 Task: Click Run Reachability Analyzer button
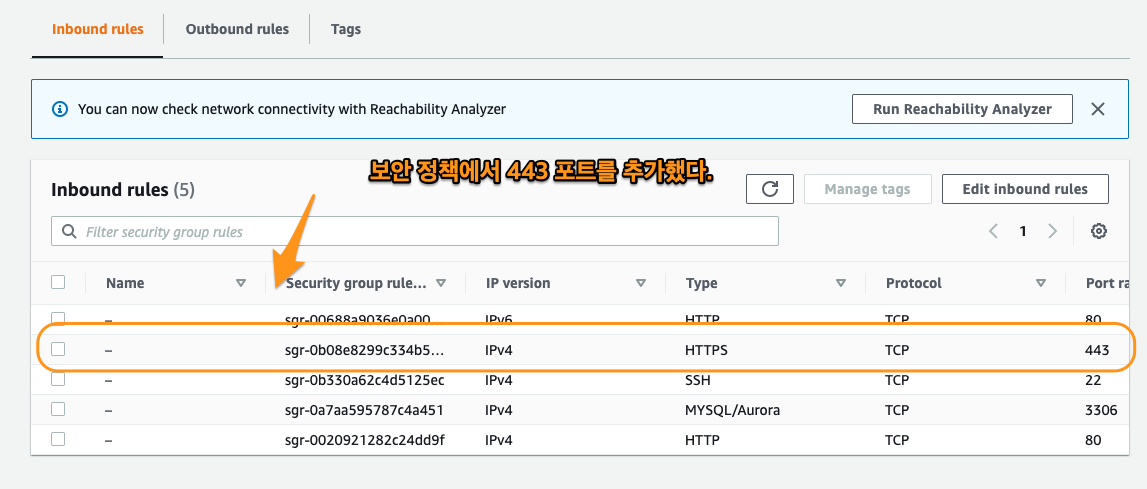pyautogui.click(x=961, y=109)
